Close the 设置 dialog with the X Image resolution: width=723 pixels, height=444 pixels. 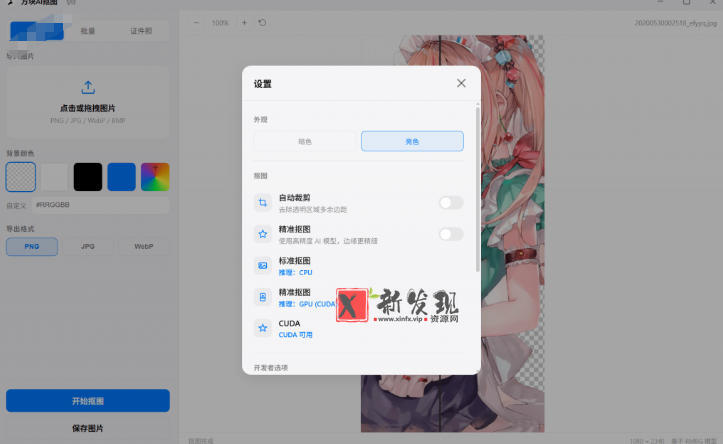tap(461, 83)
